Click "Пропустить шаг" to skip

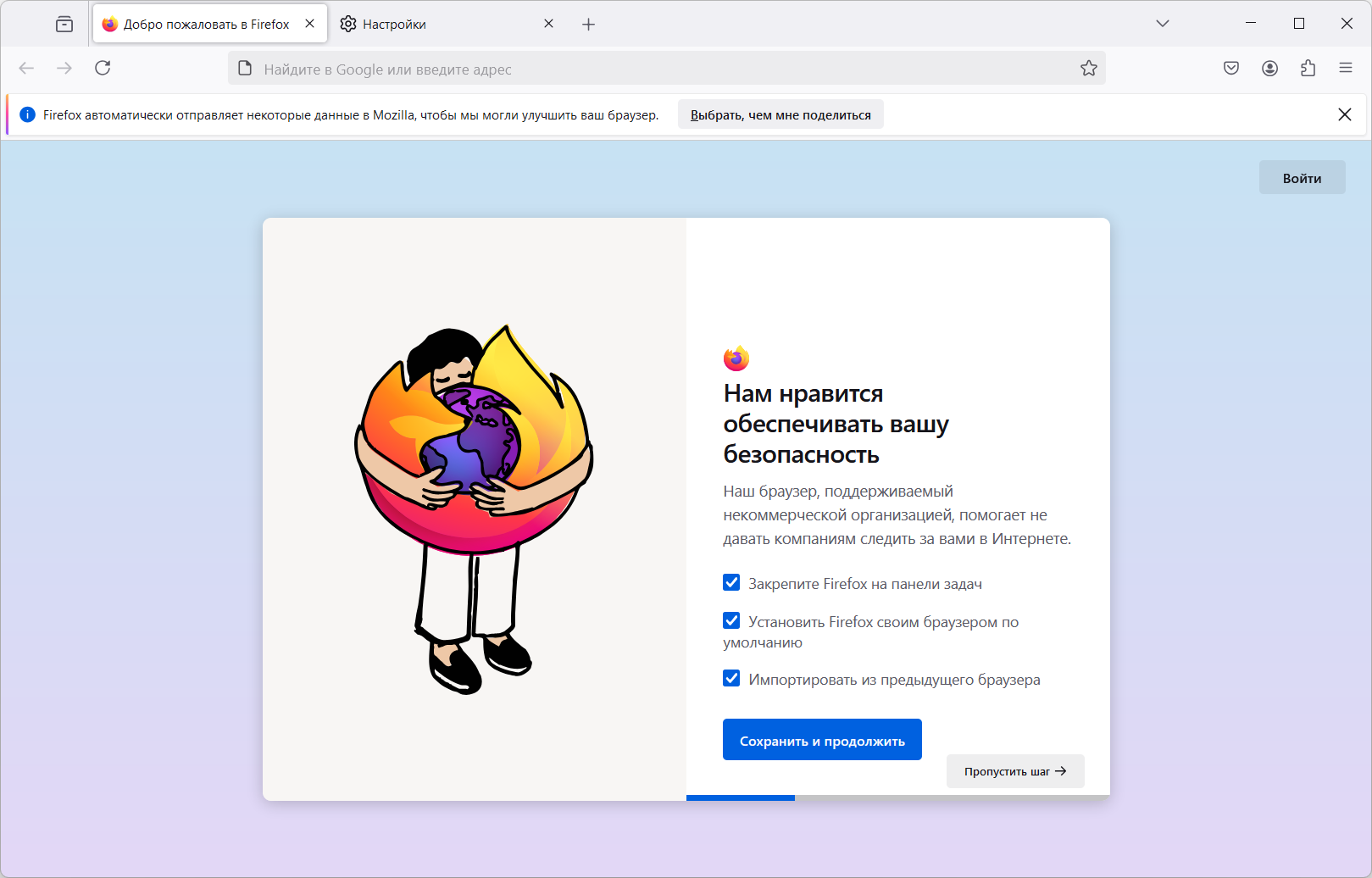pyautogui.click(x=1014, y=771)
